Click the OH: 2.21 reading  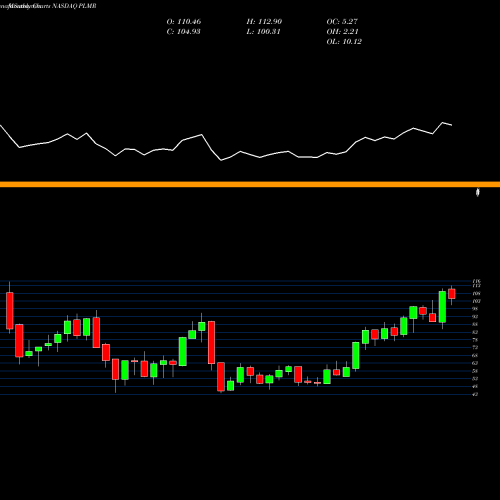tap(342, 32)
